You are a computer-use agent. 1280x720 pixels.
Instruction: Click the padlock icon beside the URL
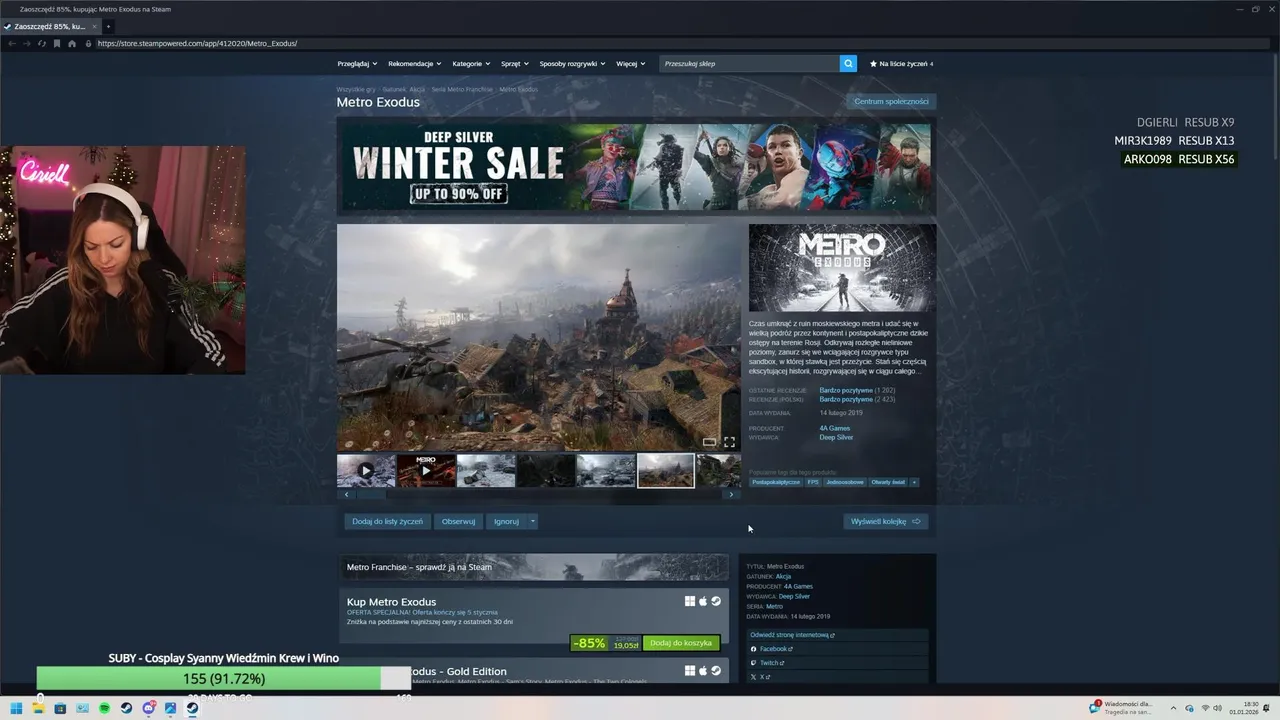point(88,44)
